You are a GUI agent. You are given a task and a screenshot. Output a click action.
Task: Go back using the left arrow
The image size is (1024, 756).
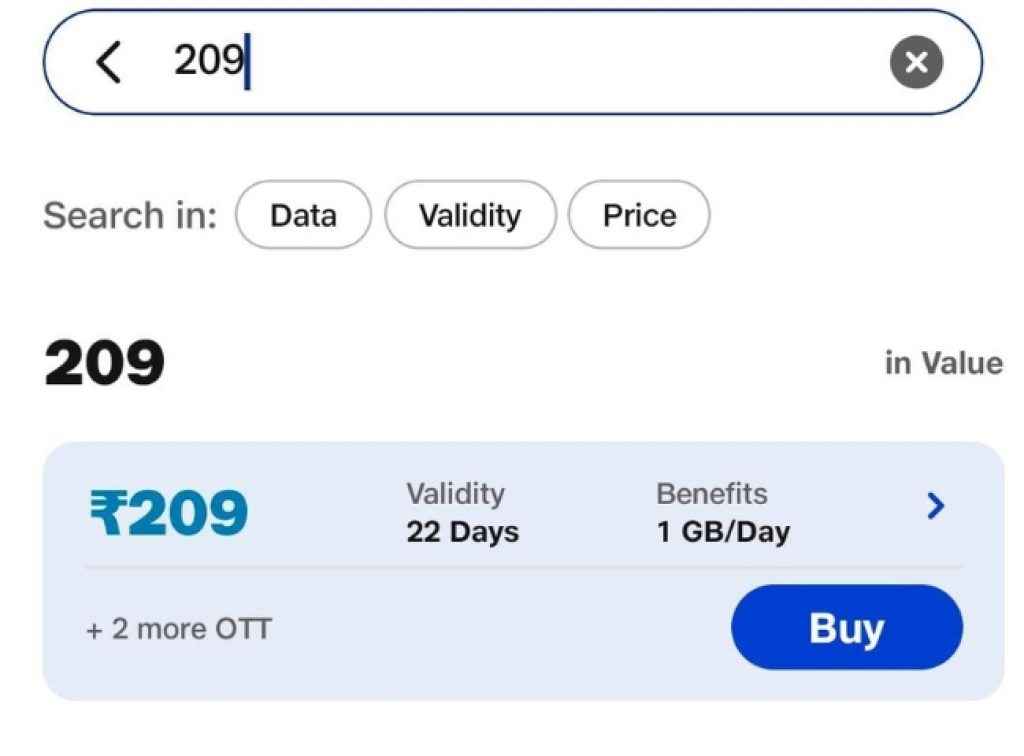coord(108,63)
